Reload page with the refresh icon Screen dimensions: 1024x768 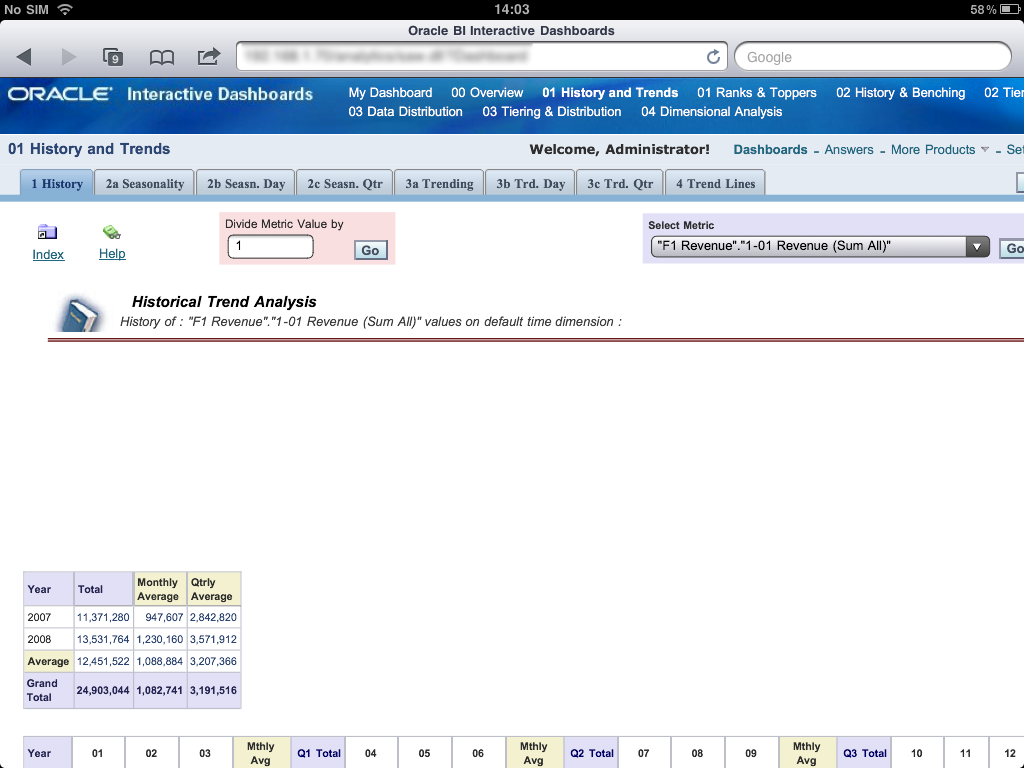point(713,57)
